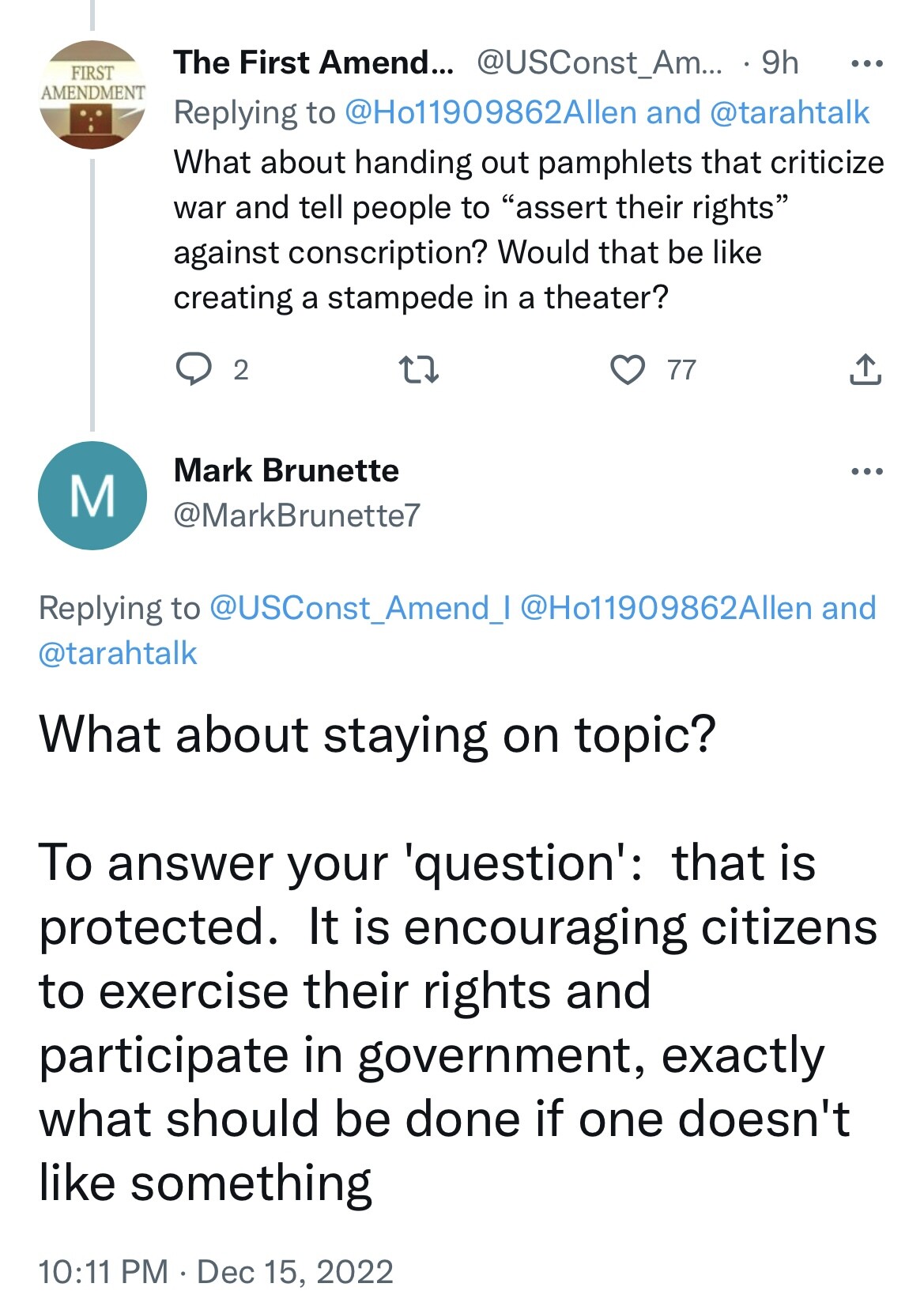Viewport: 924px width, 1306px height.
Task: Open The First Amend... account name
Action: [x=313, y=62]
